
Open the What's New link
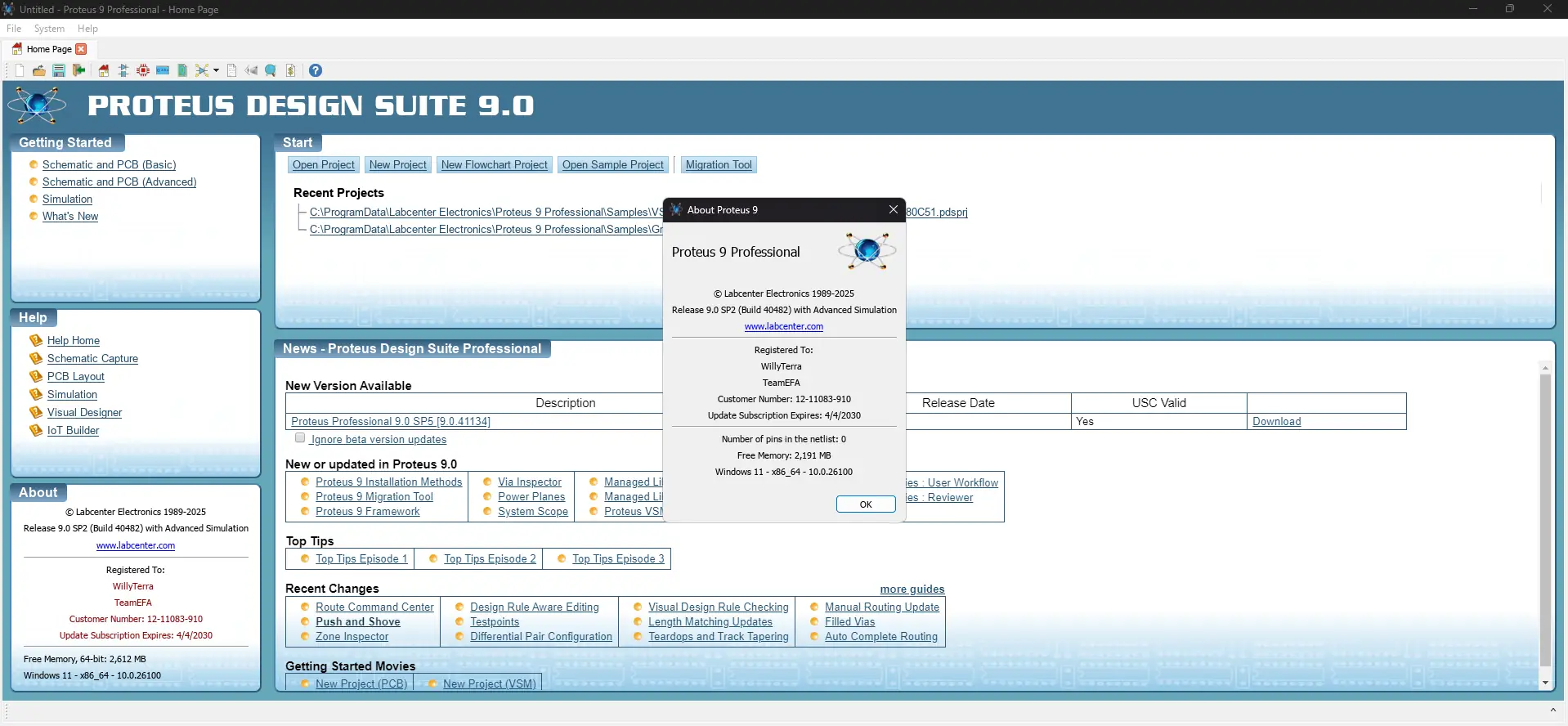click(70, 217)
